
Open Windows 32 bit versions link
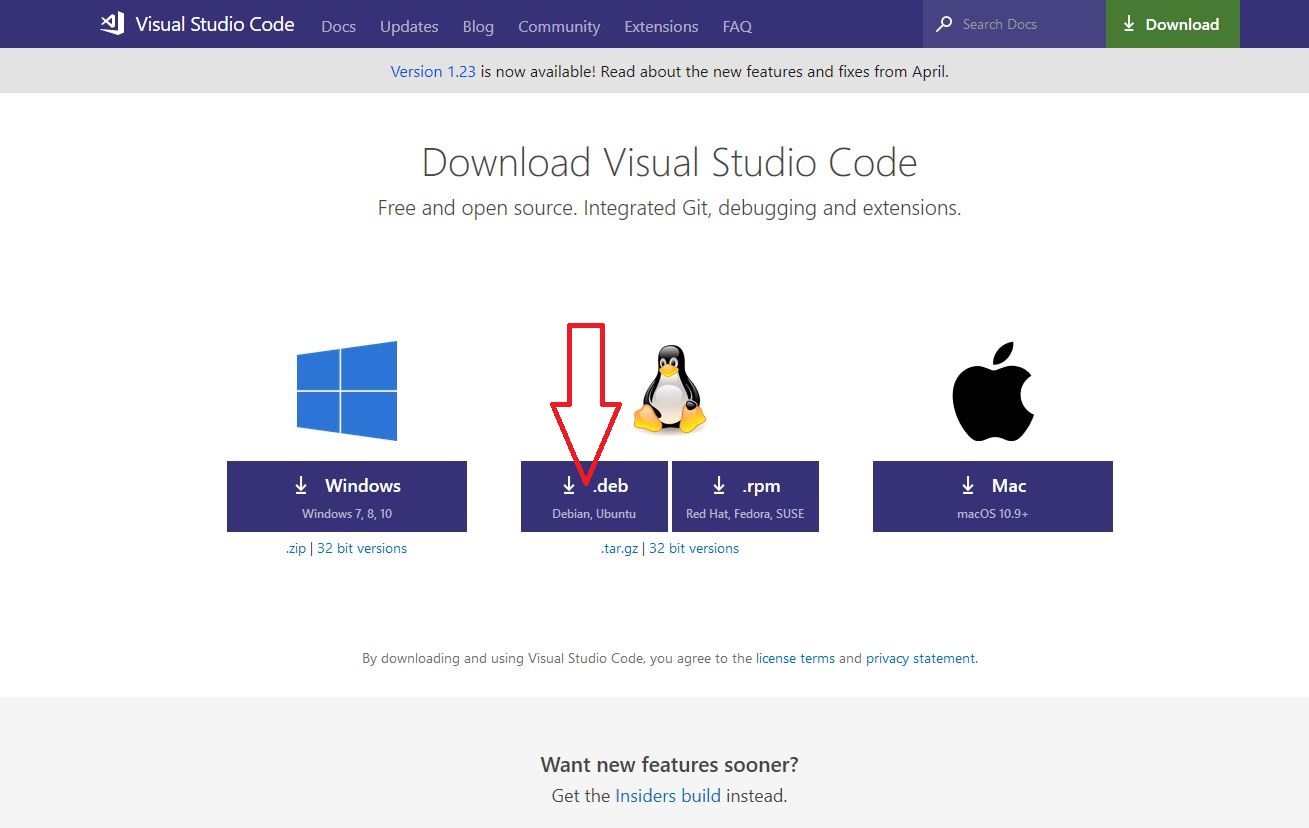[x=362, y=548]
